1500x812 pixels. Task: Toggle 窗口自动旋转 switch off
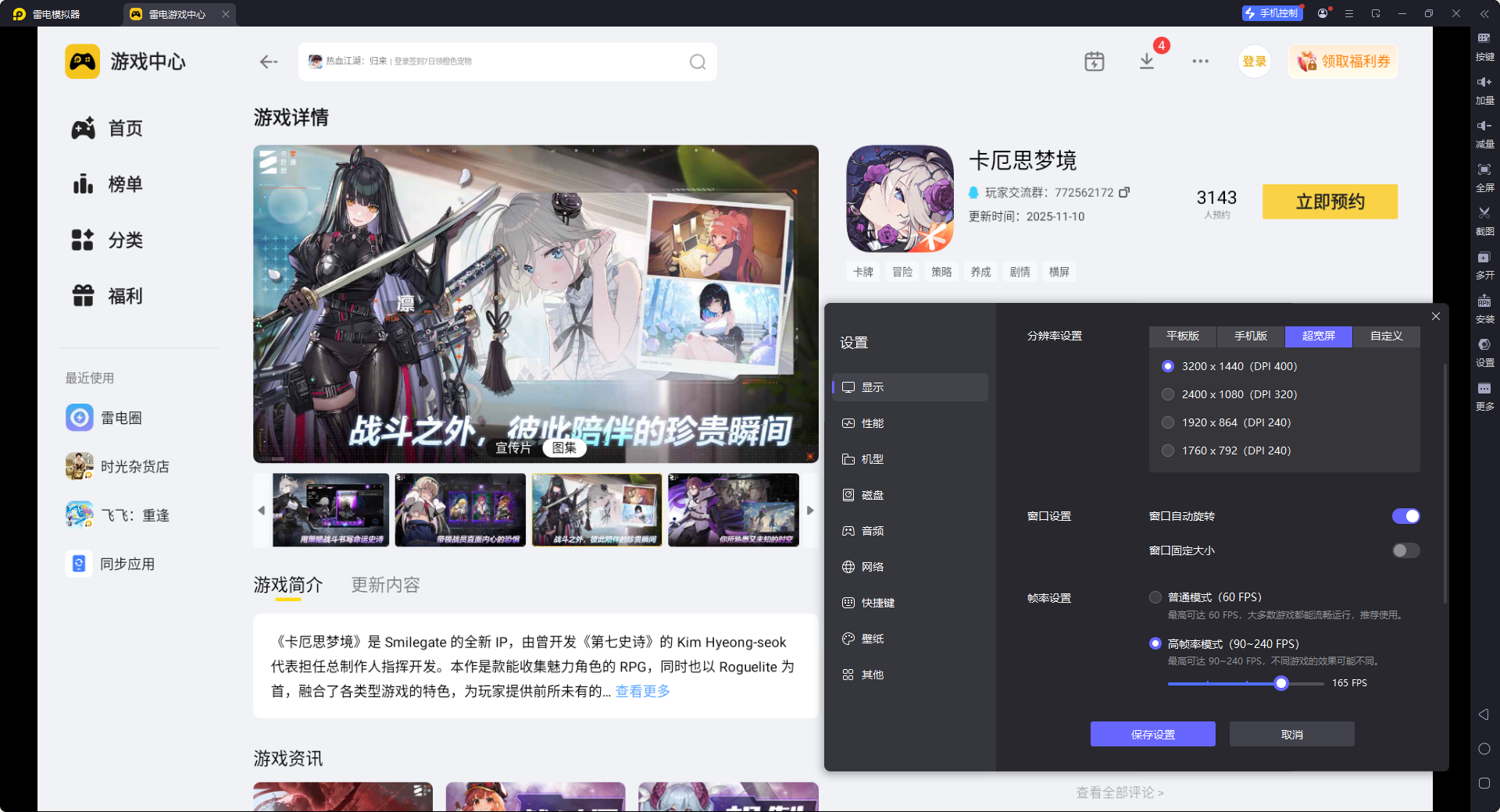[1405, 516]
